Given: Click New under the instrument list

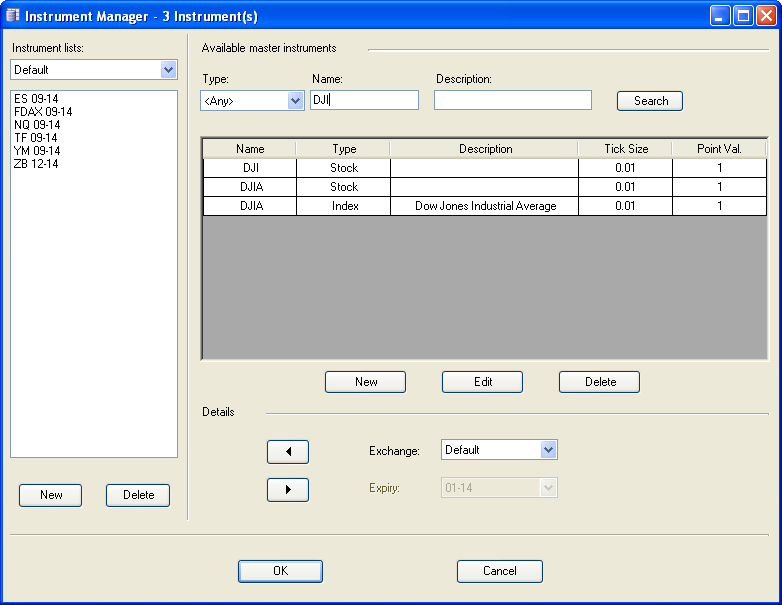Looking at the screenshot, I should point(51,495).
